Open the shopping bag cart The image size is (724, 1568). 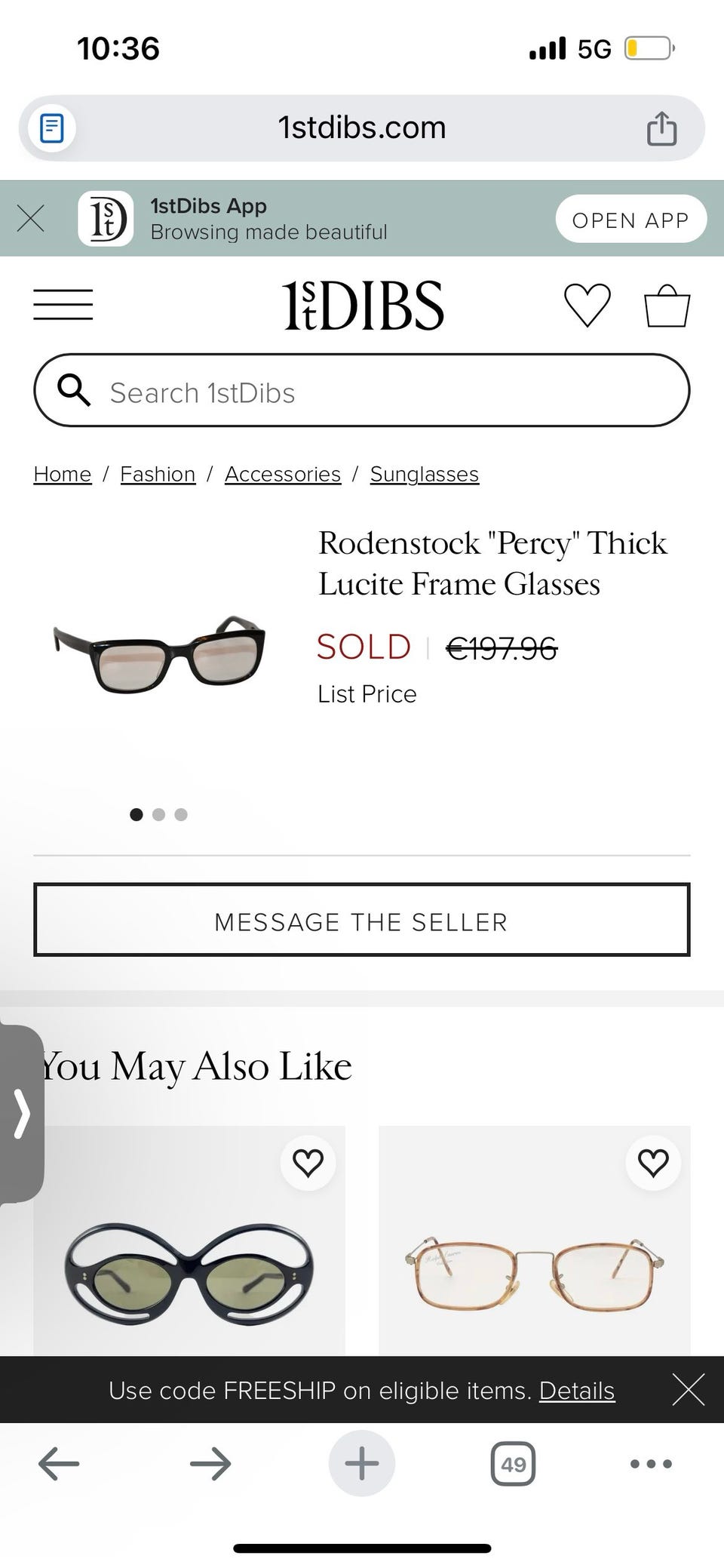click(667, 305)
